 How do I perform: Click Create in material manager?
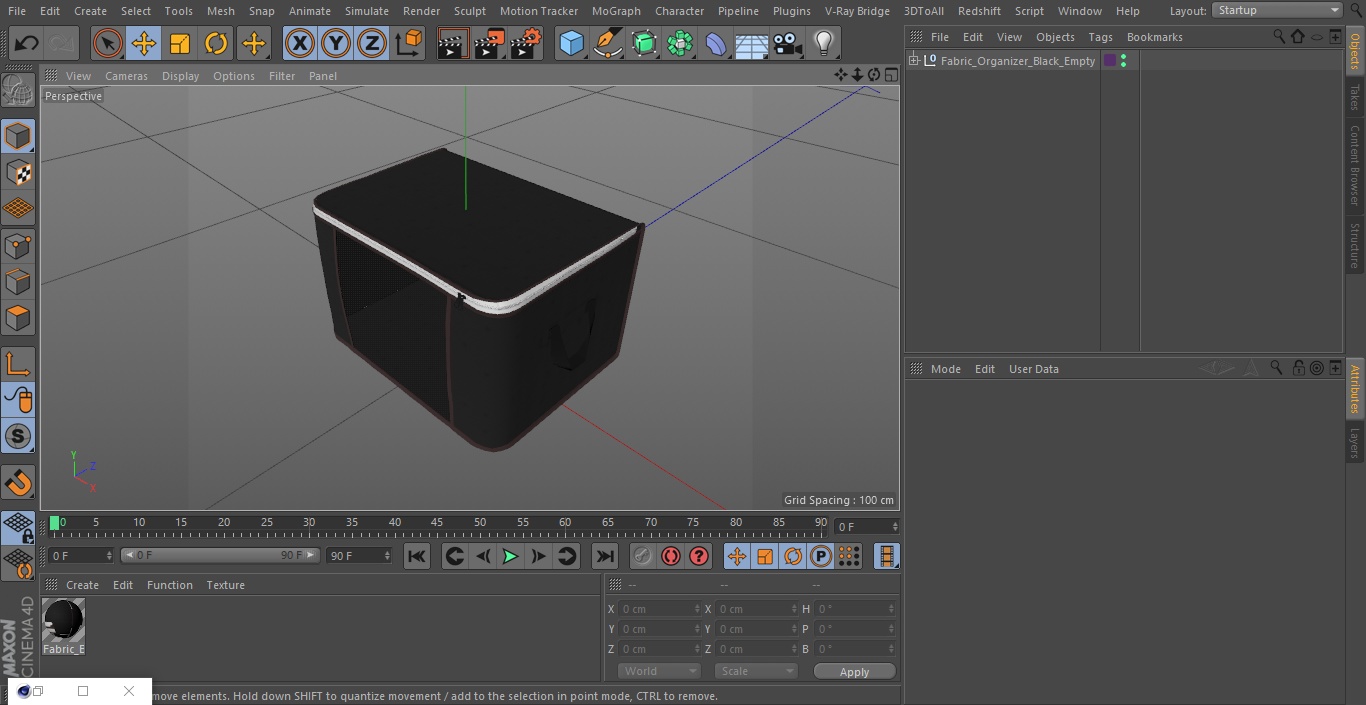coord(82,585)
